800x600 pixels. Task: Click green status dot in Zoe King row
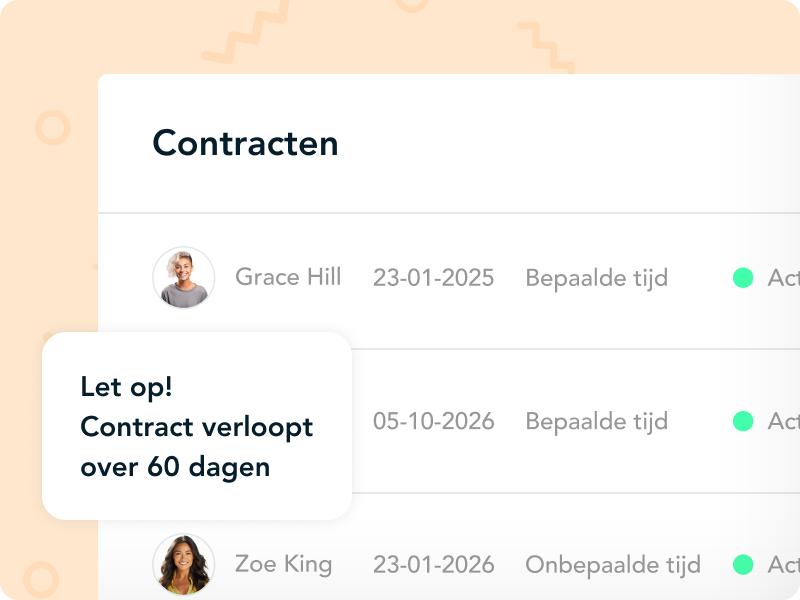[743, 564]
